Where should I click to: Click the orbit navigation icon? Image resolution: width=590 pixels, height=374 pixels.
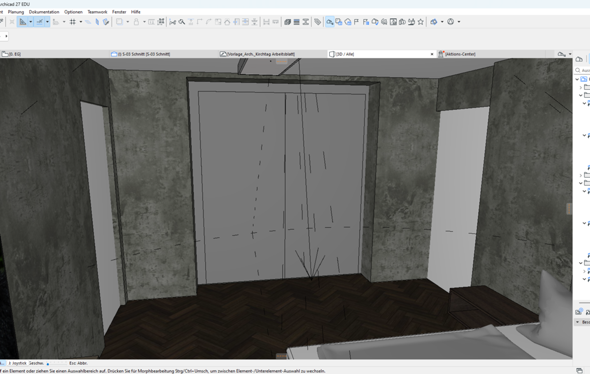click(x=450, y=22)
